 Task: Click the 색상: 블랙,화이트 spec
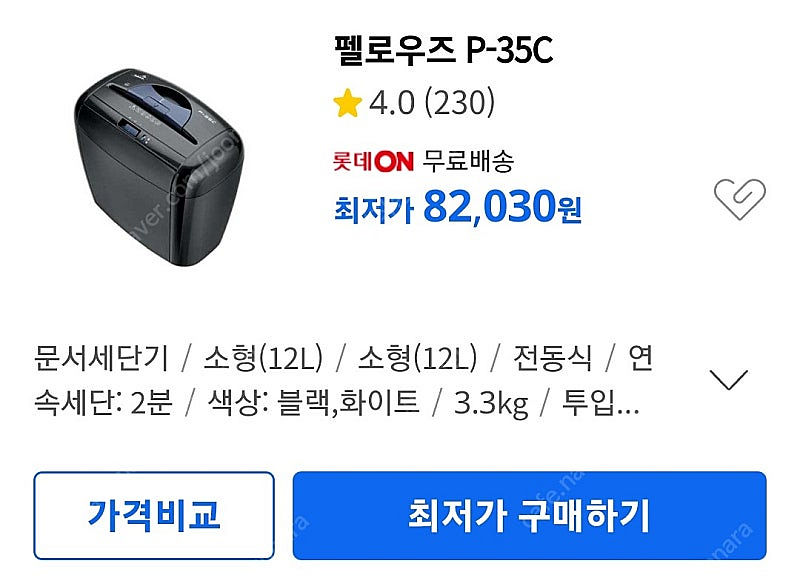[313, 402]
